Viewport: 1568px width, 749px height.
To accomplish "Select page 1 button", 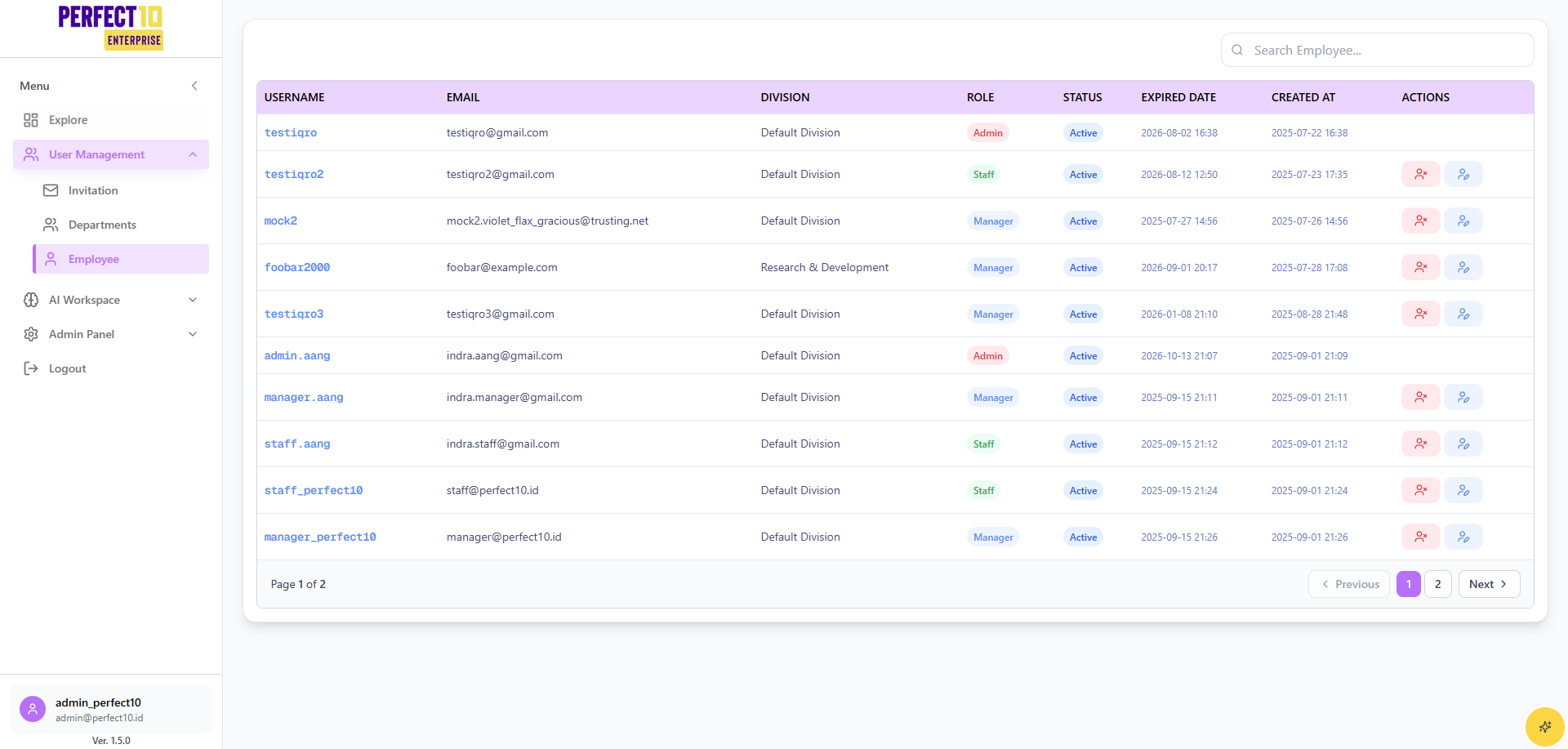I will 1409,584.
